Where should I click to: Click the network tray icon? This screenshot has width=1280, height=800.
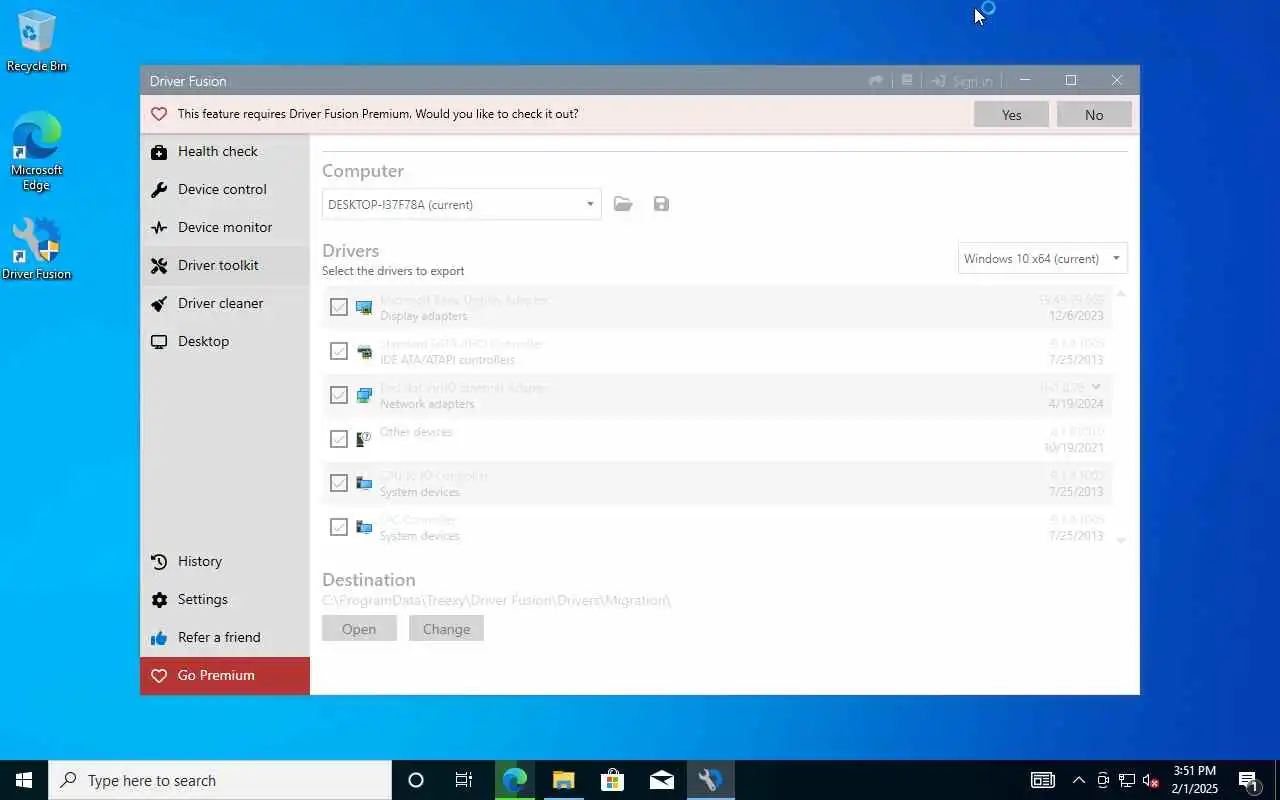coord(1127,780)
